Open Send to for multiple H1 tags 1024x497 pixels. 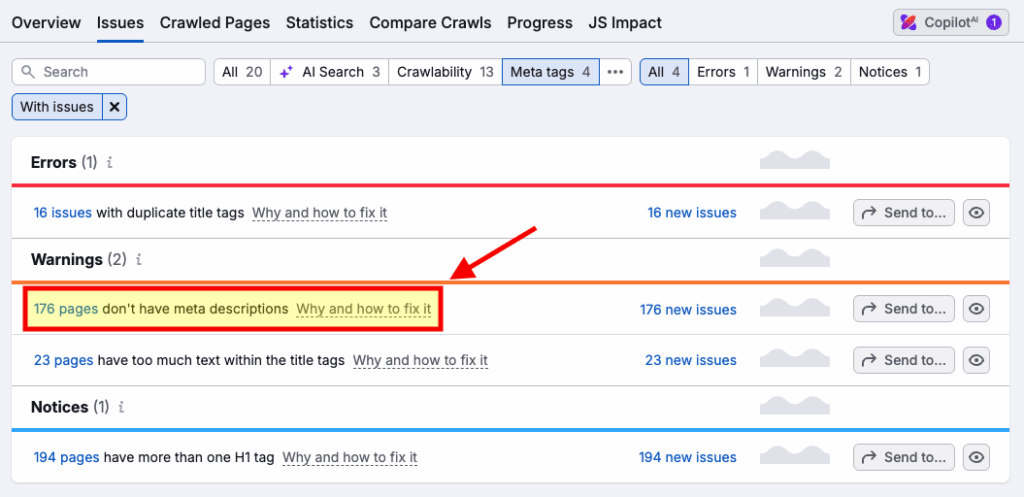904,457
